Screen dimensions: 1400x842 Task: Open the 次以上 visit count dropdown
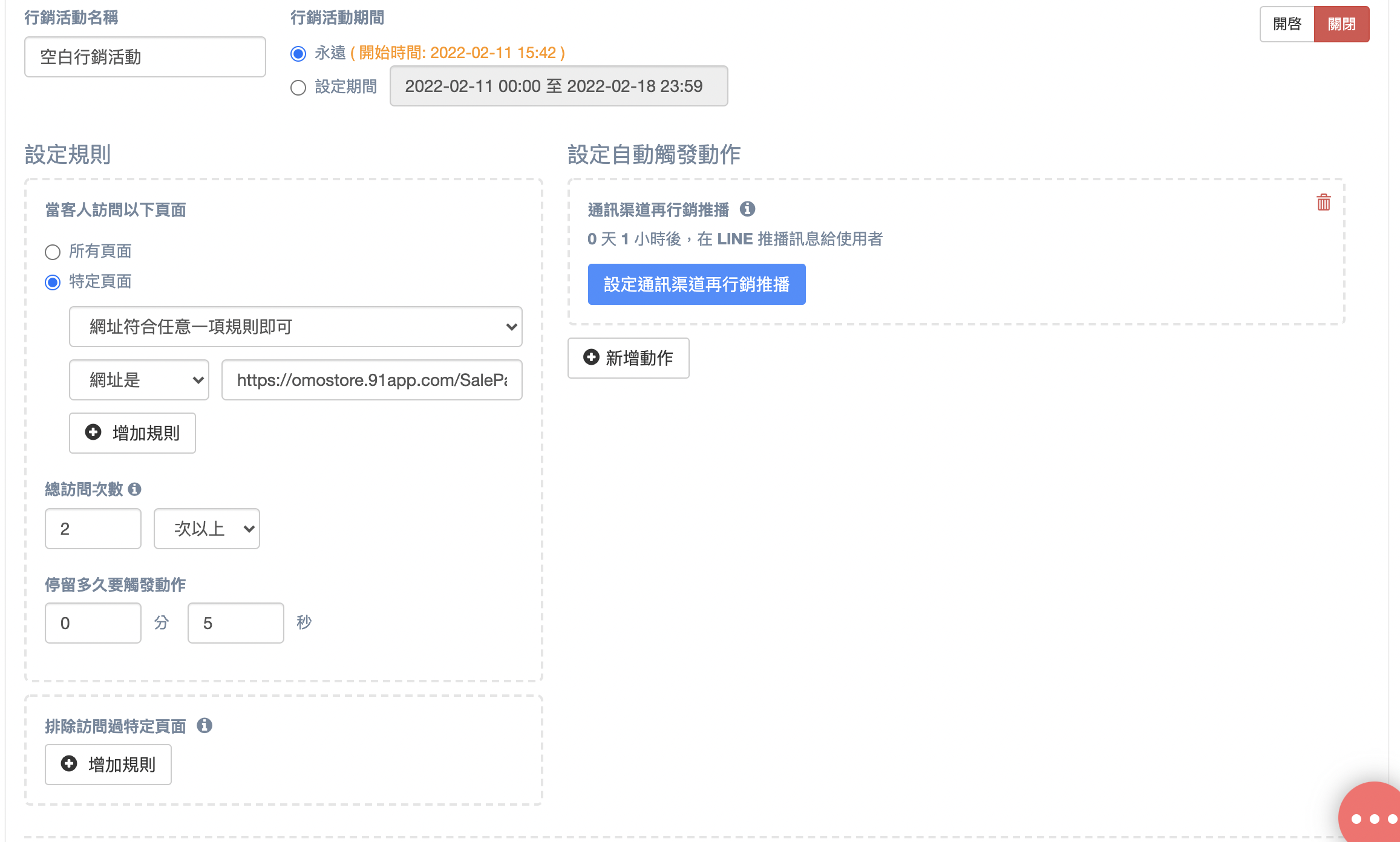(x=207, y=529)
